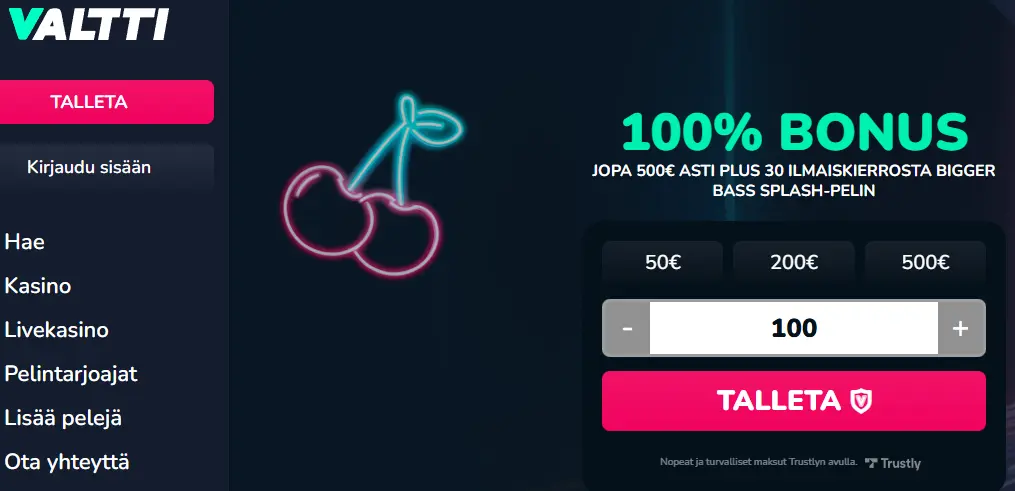Viewport: 1015px width, 491px height.
Task: Increase deposit amount with plus button
Action: pos(961,328)
